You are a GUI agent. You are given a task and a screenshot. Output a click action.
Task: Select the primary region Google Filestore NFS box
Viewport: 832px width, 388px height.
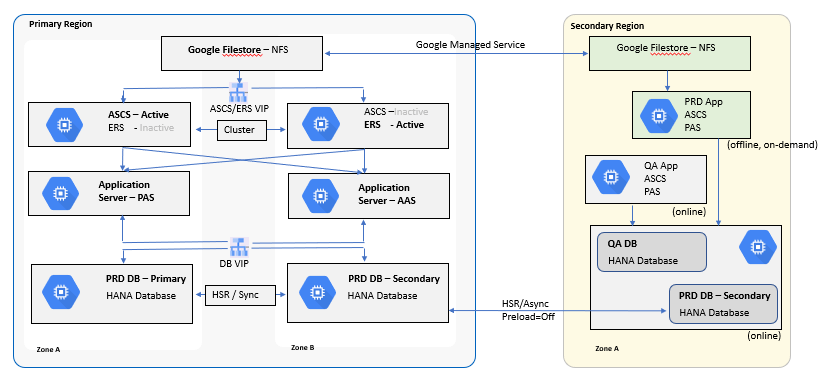point(242,53)
